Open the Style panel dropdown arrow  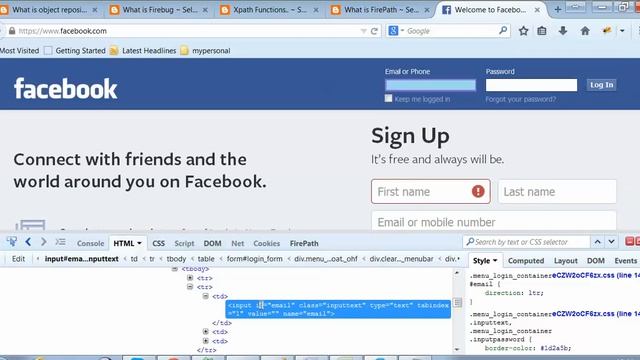pos(495,260)
